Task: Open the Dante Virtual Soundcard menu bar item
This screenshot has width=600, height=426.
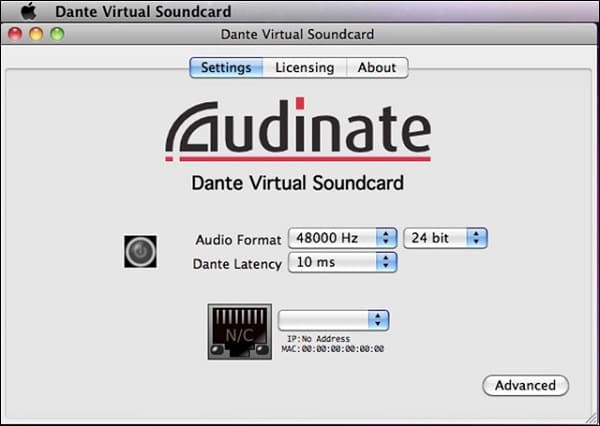Action: [x=143, y=11]
